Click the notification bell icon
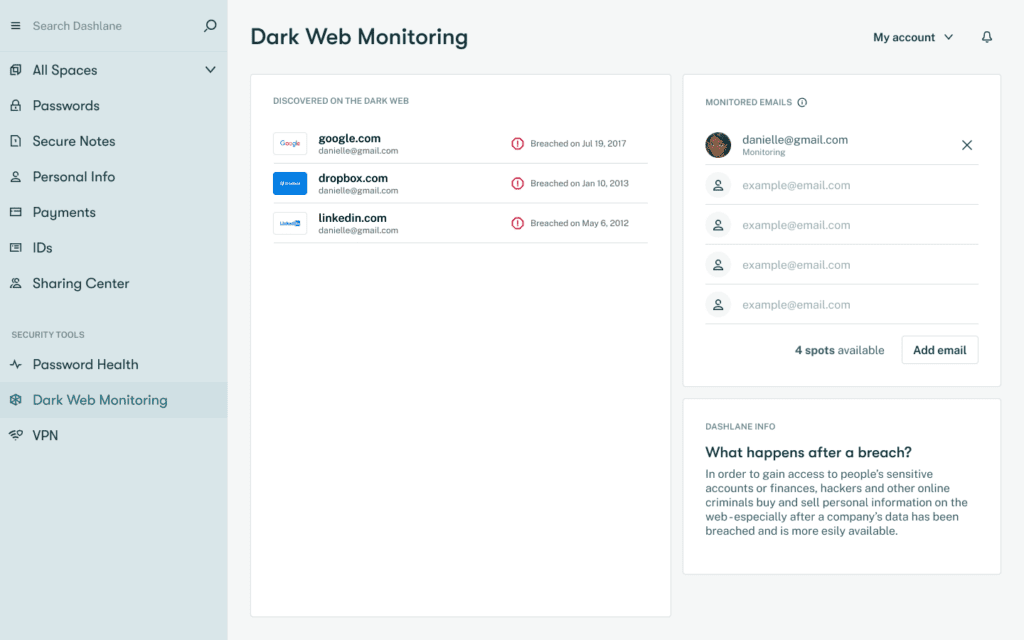This screenshot has height=640, width=1024. tap(986, 35)
